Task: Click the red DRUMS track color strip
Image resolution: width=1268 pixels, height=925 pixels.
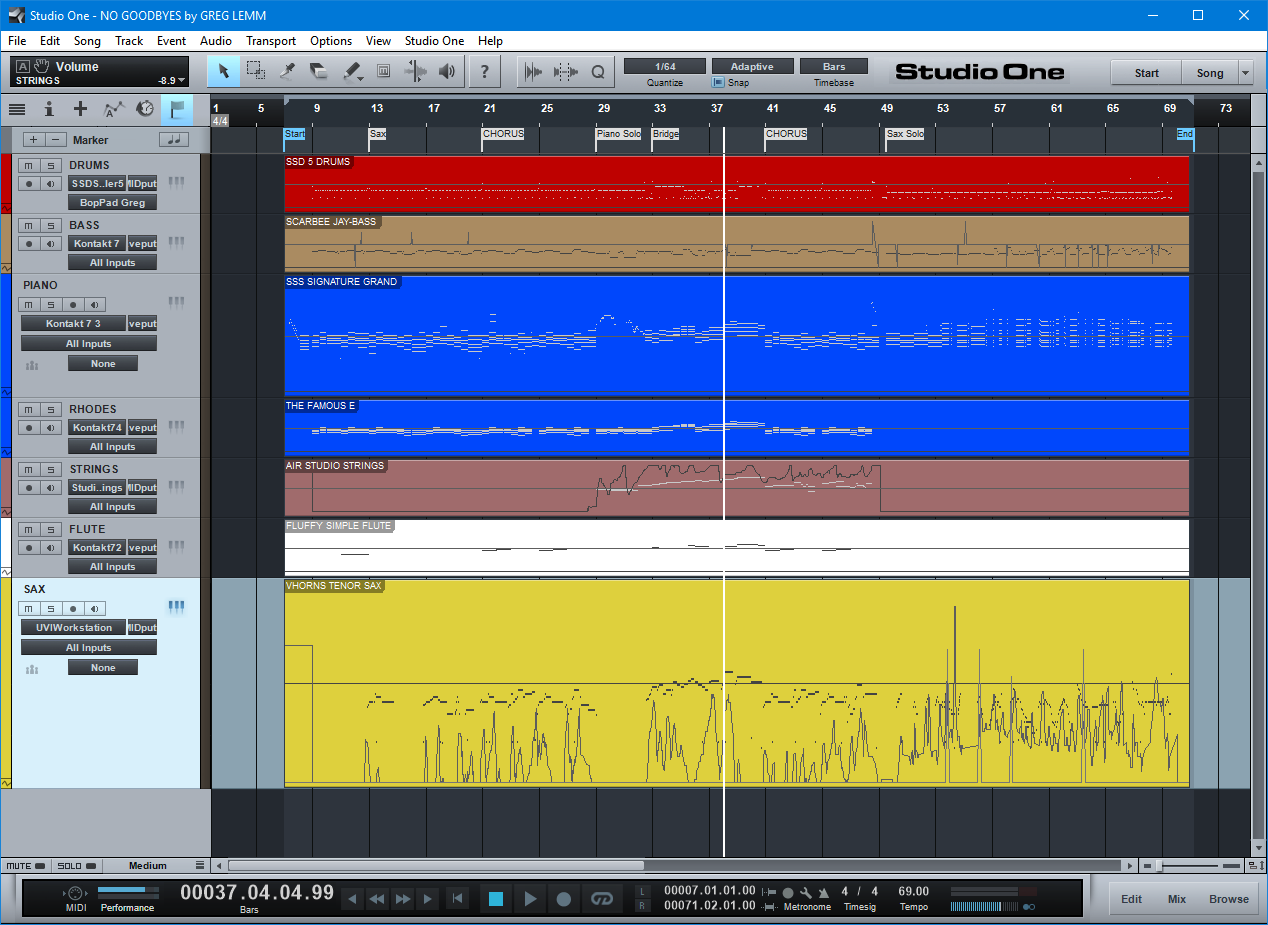Action: click(6, 183)
